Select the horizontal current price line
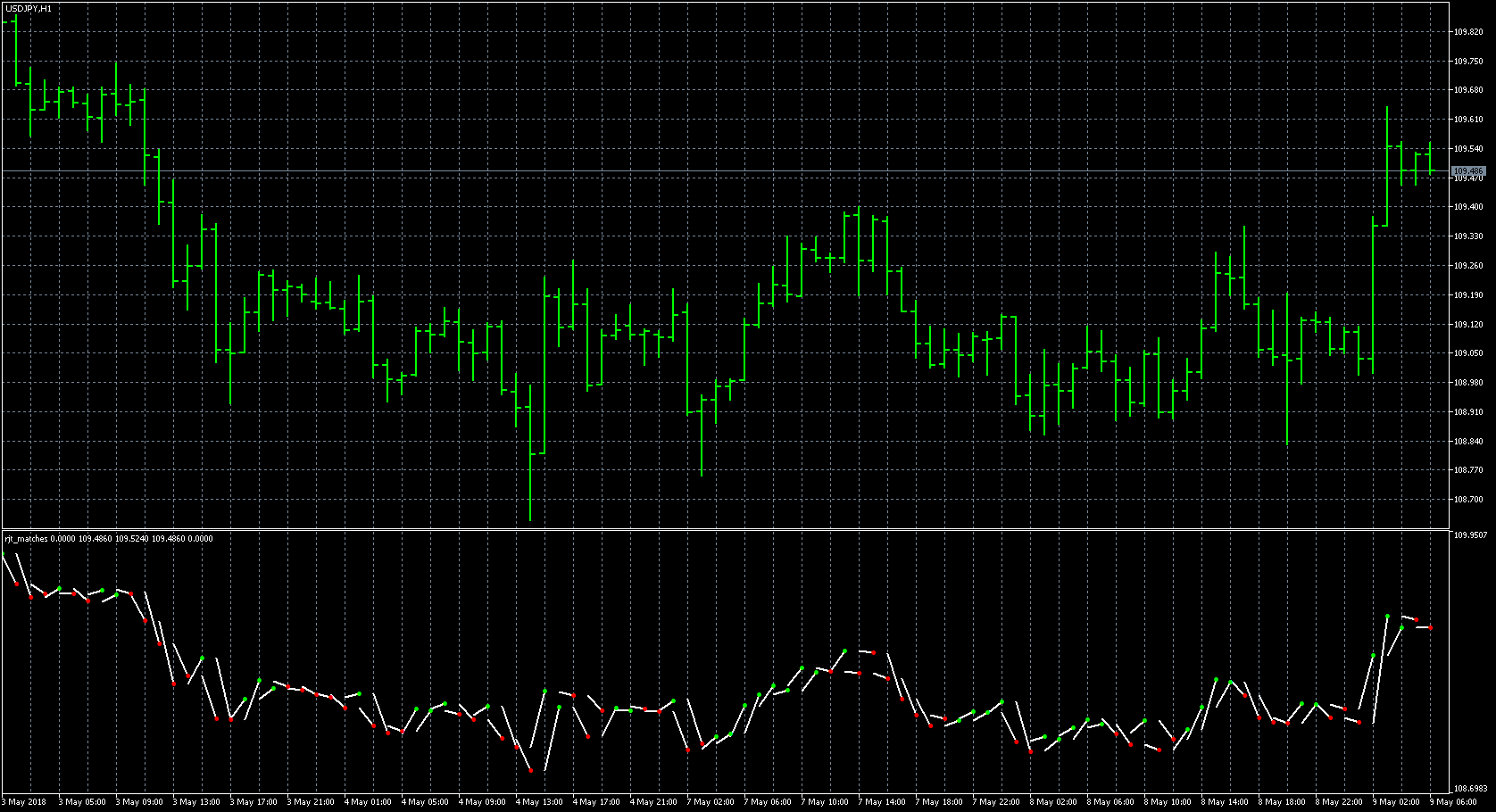Viewport: 1496px width, 812px height. 714,170
